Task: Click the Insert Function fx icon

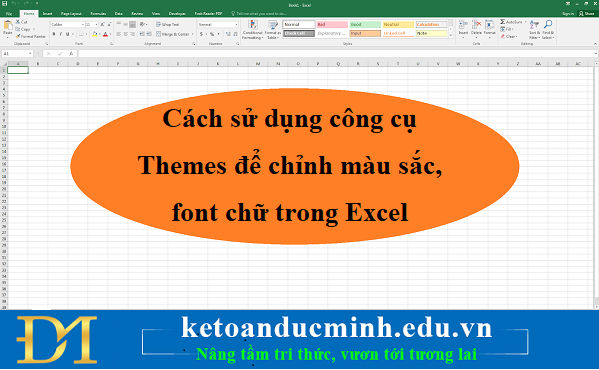Action: (71, 54)
